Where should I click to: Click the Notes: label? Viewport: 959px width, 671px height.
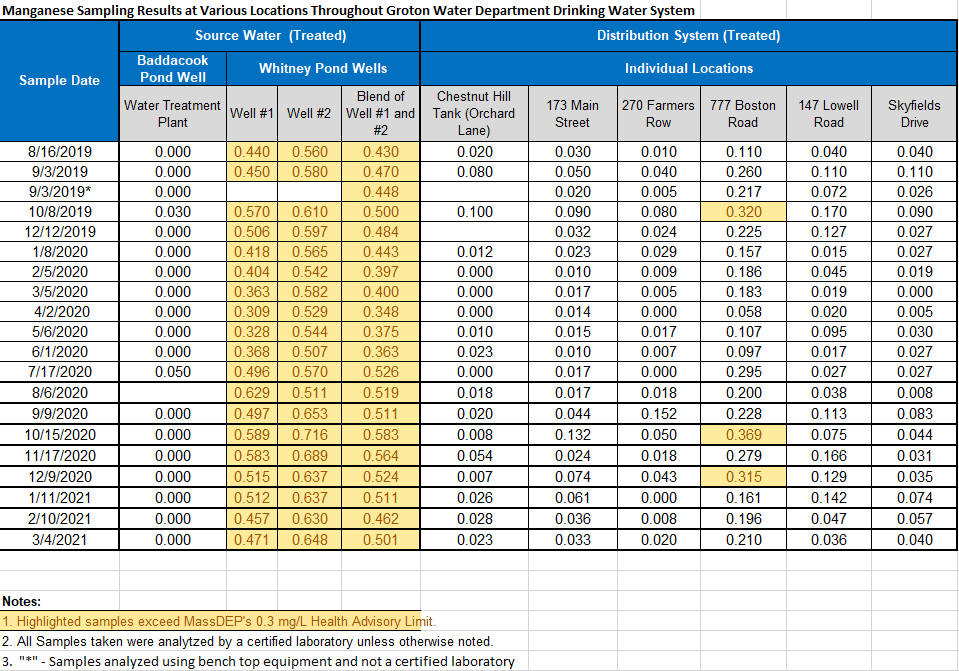pyautogui.click(x=21, y=601)
